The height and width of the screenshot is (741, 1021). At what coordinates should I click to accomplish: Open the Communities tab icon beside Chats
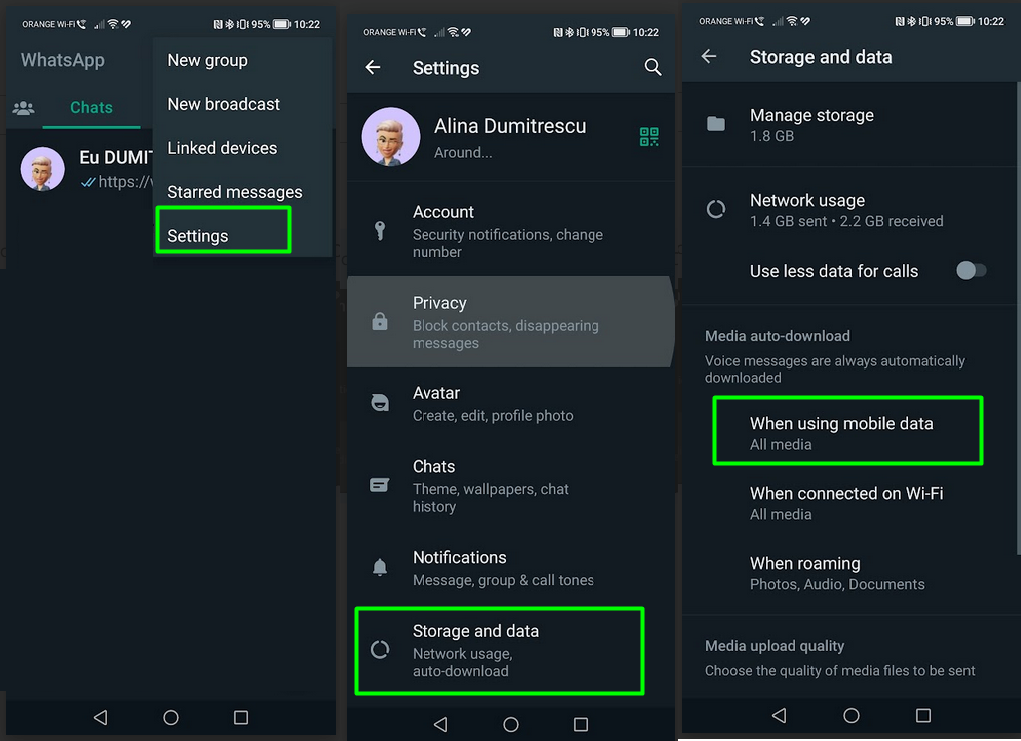23,107
